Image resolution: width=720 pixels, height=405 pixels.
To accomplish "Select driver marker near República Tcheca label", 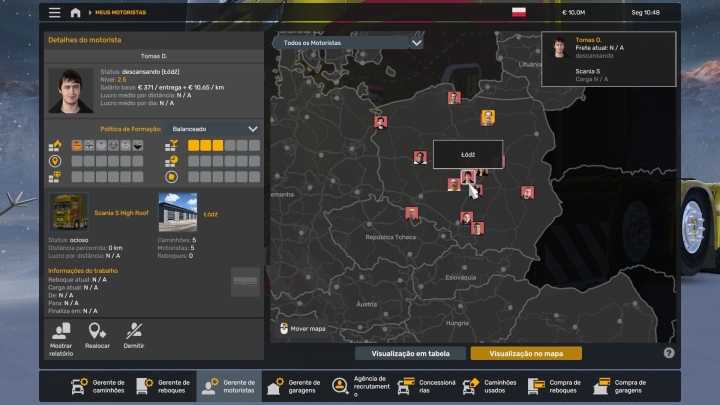I will (x=411, y=214).
